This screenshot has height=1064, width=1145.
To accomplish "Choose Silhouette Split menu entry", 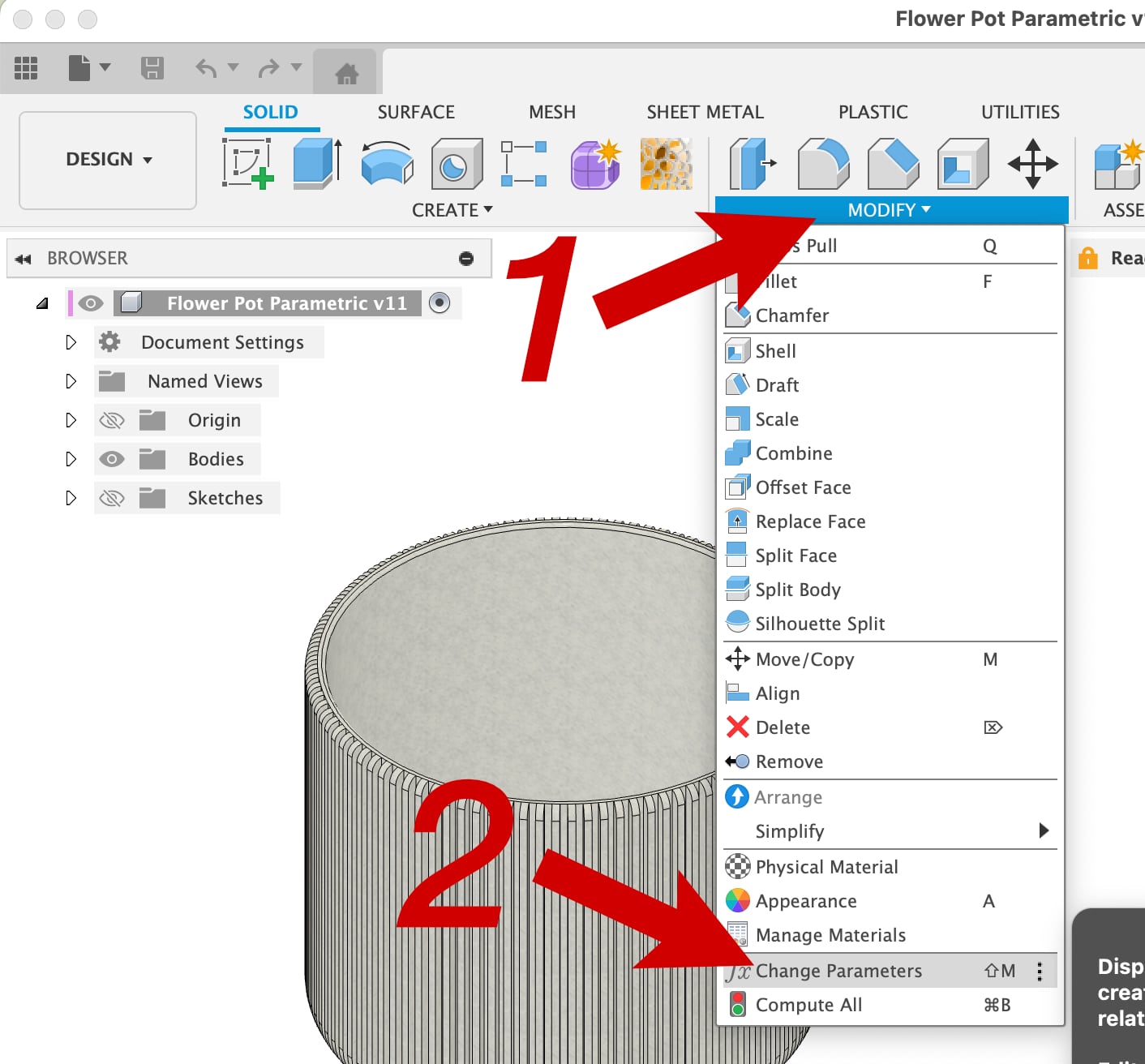I will pyautogui.click(x=890, y=624).
